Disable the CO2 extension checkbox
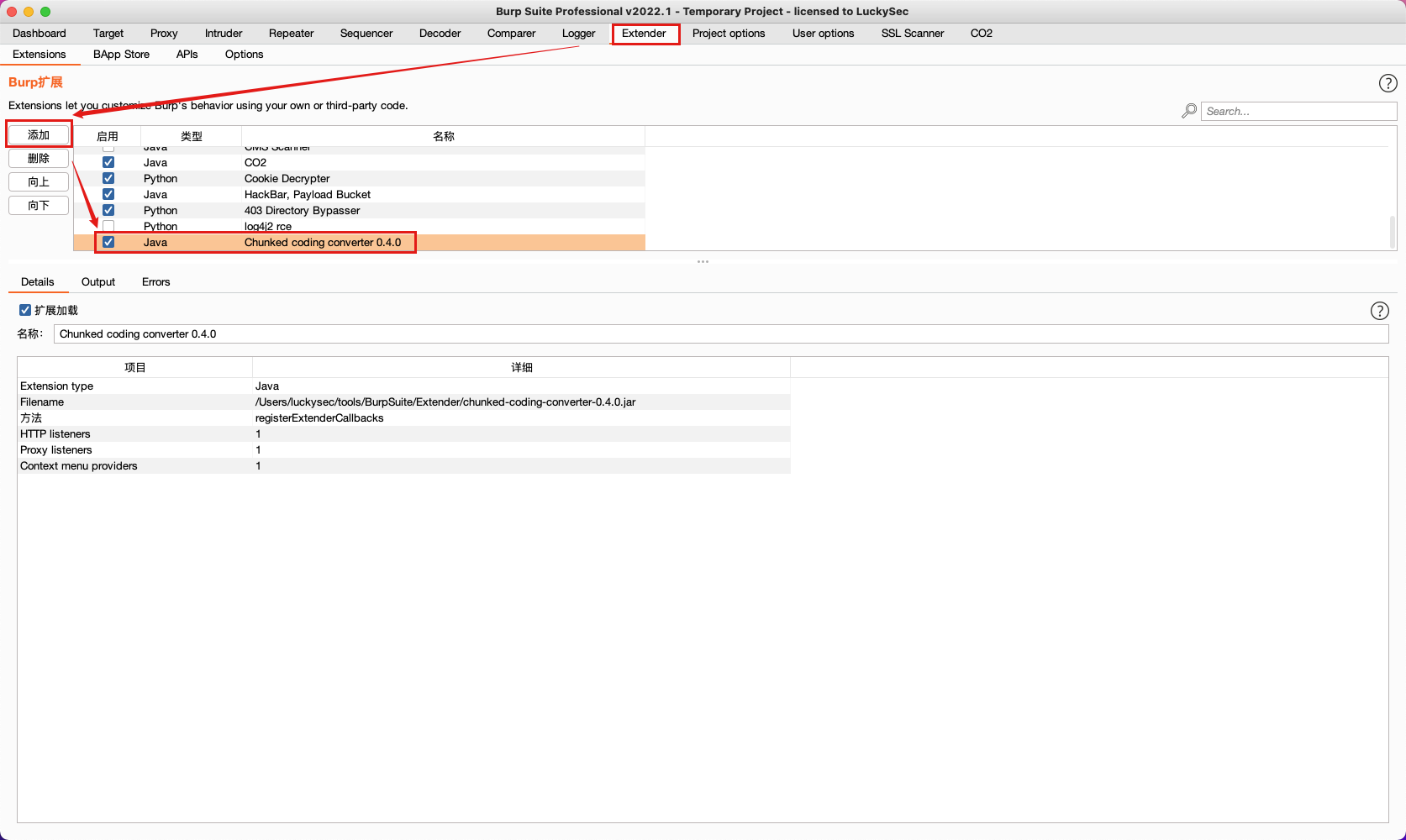Image resolution: width=1406 pixels, height=840 pixels. 108,162
